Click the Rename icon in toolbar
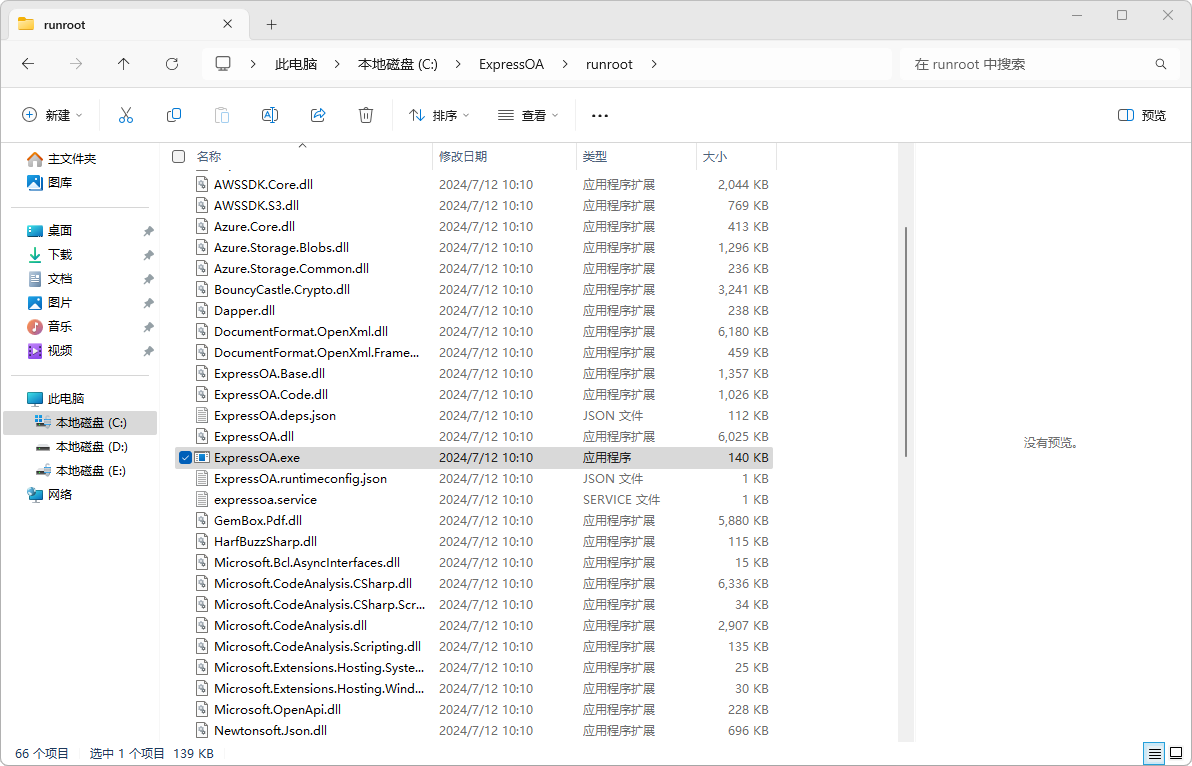Image resolution: width=1192 pixels, height=766 pixels. pyautogui.click(x=269, y=115)
